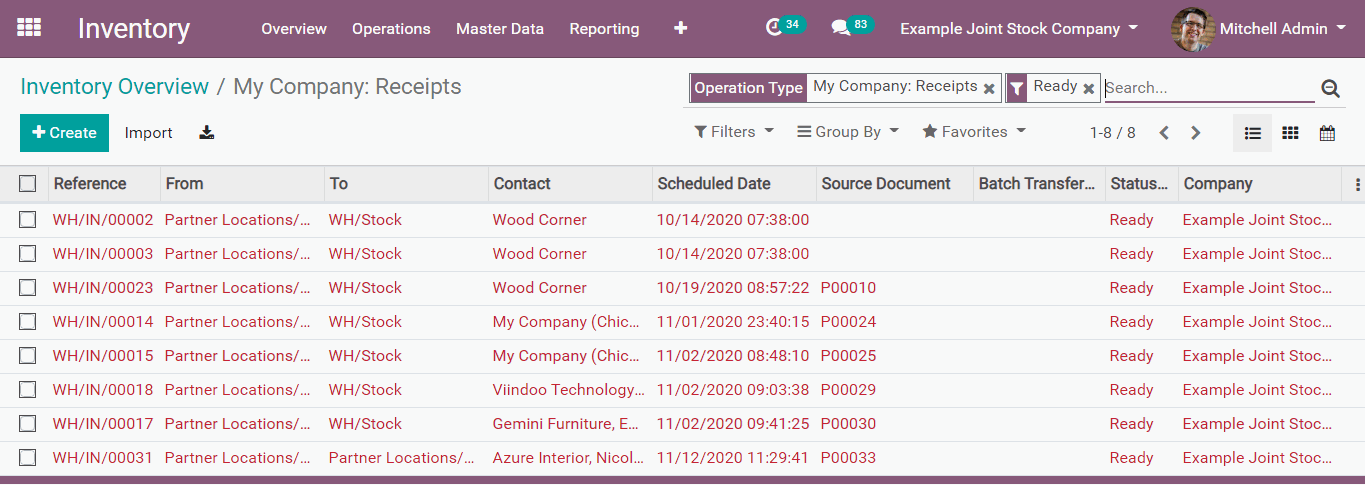Open the chat messages icon
Viewport: 1365px width, 485px height.
[x=841, y=29]
